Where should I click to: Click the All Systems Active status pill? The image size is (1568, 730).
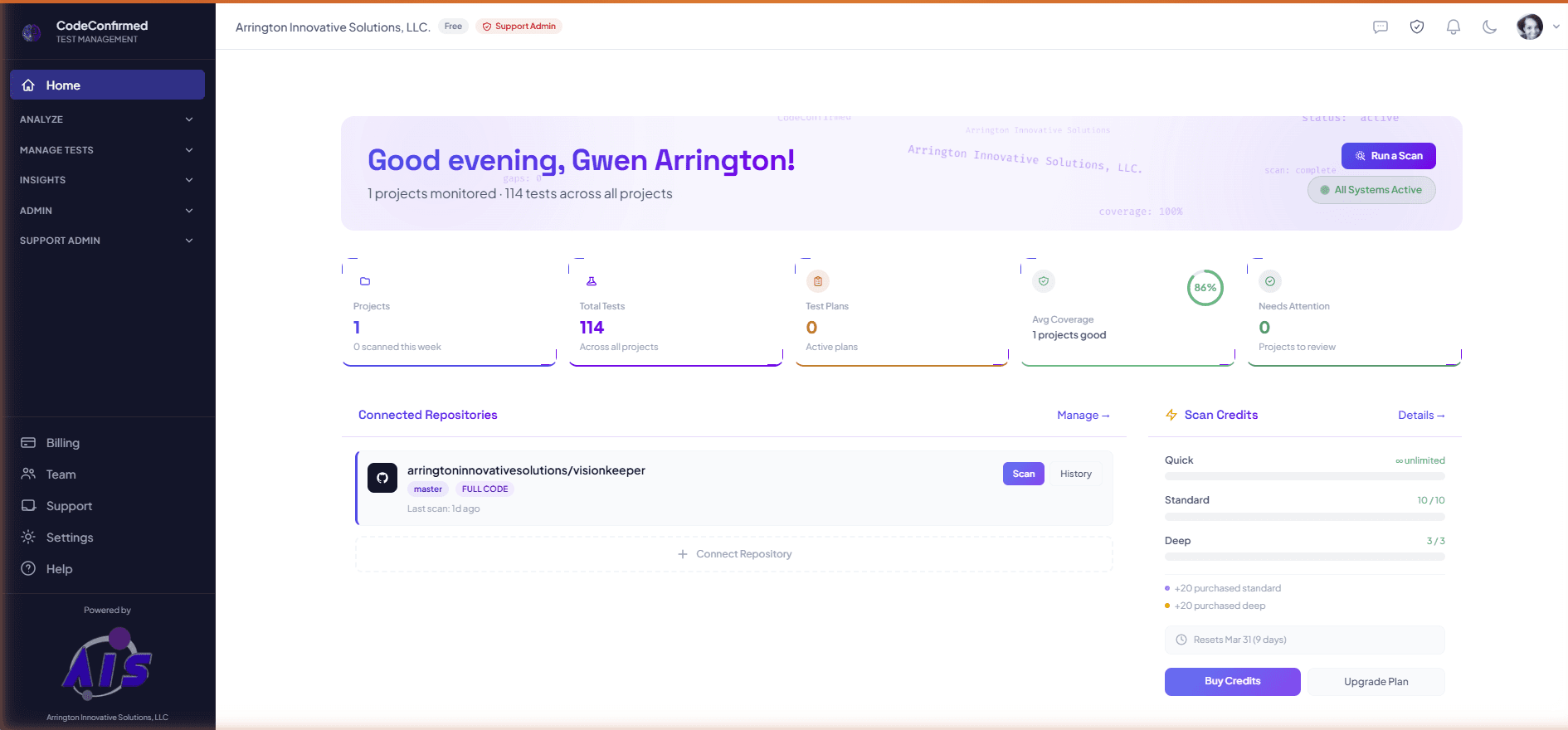(1371, 190)
